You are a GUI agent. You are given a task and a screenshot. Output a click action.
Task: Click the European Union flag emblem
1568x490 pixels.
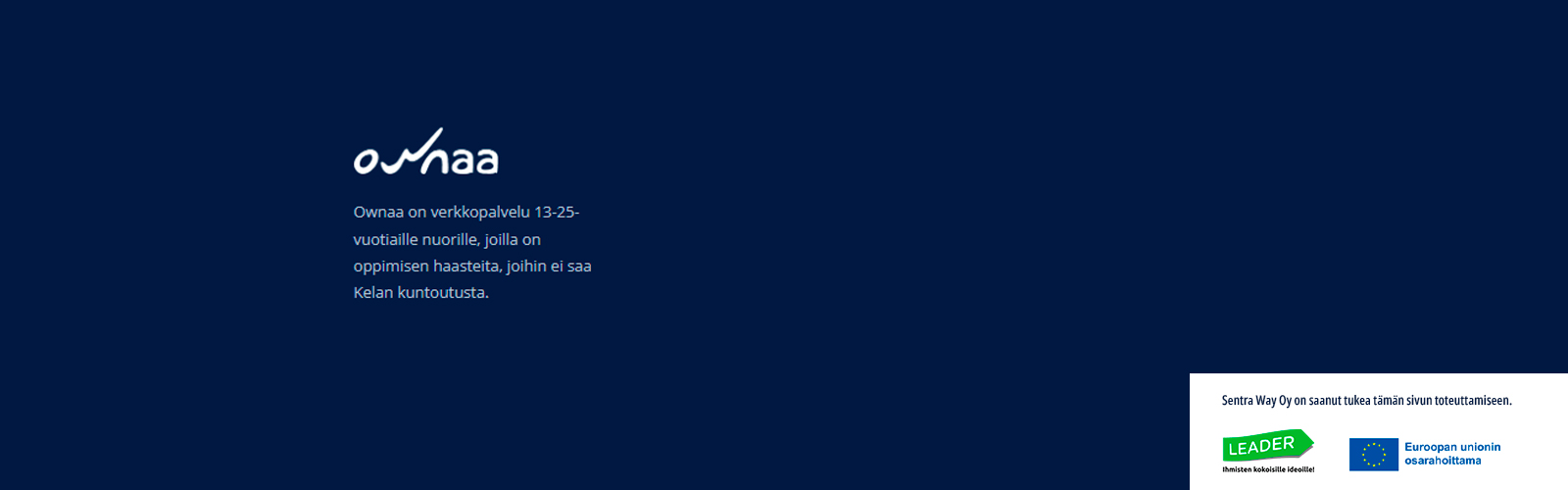pos(1374,455)
